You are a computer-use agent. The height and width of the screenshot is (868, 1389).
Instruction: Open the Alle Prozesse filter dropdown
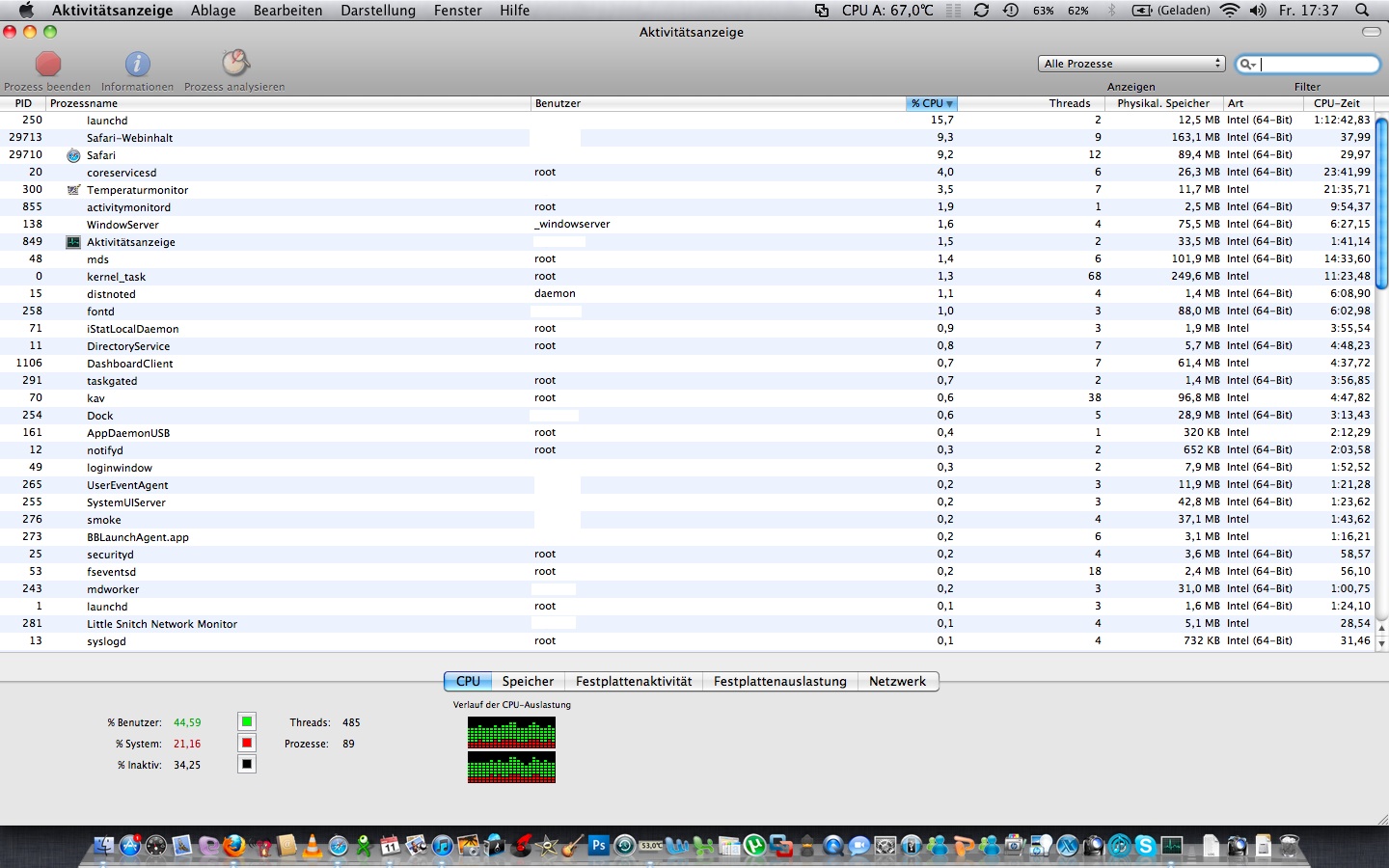1131,64
